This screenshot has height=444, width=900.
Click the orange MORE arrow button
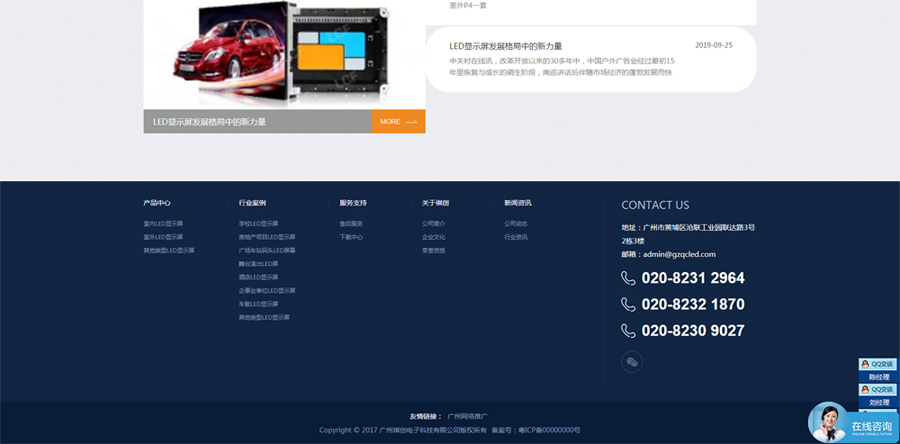coord(398,122)
